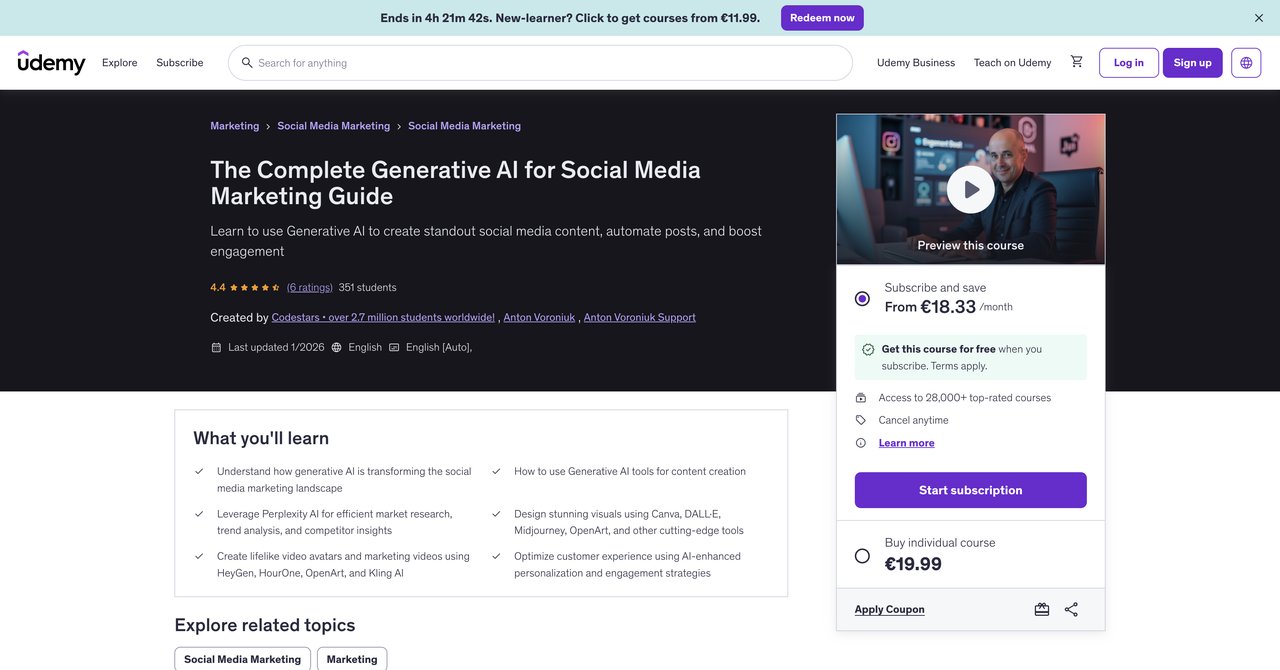Click the Udemy logo
Image resolution: width=1280 pixels, height=670 pixels.
click(51, 62)
